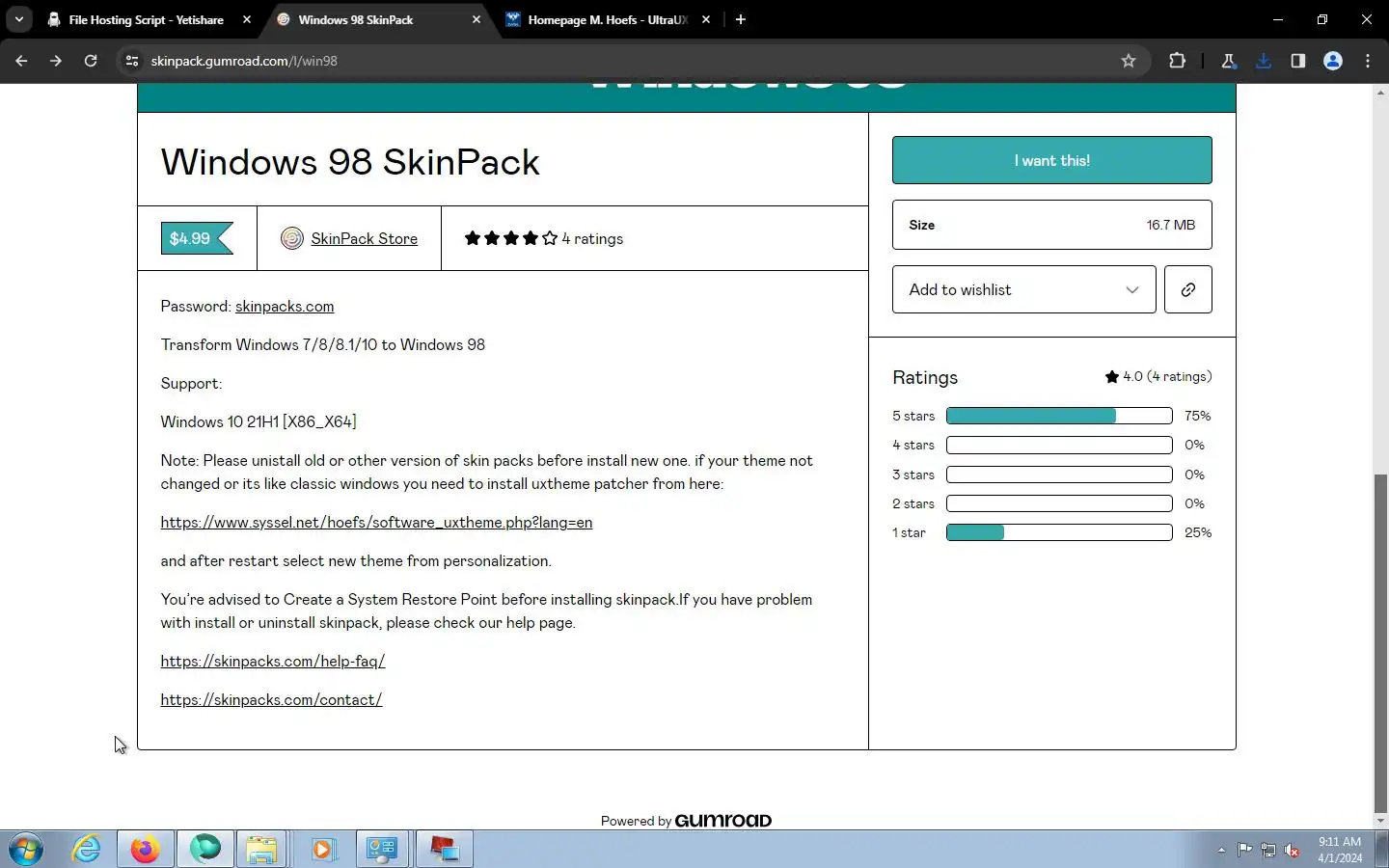This screenshot has height=868, width=1389.
Task: Click the 1 star rating bar
Action: tap(1059, 532)
